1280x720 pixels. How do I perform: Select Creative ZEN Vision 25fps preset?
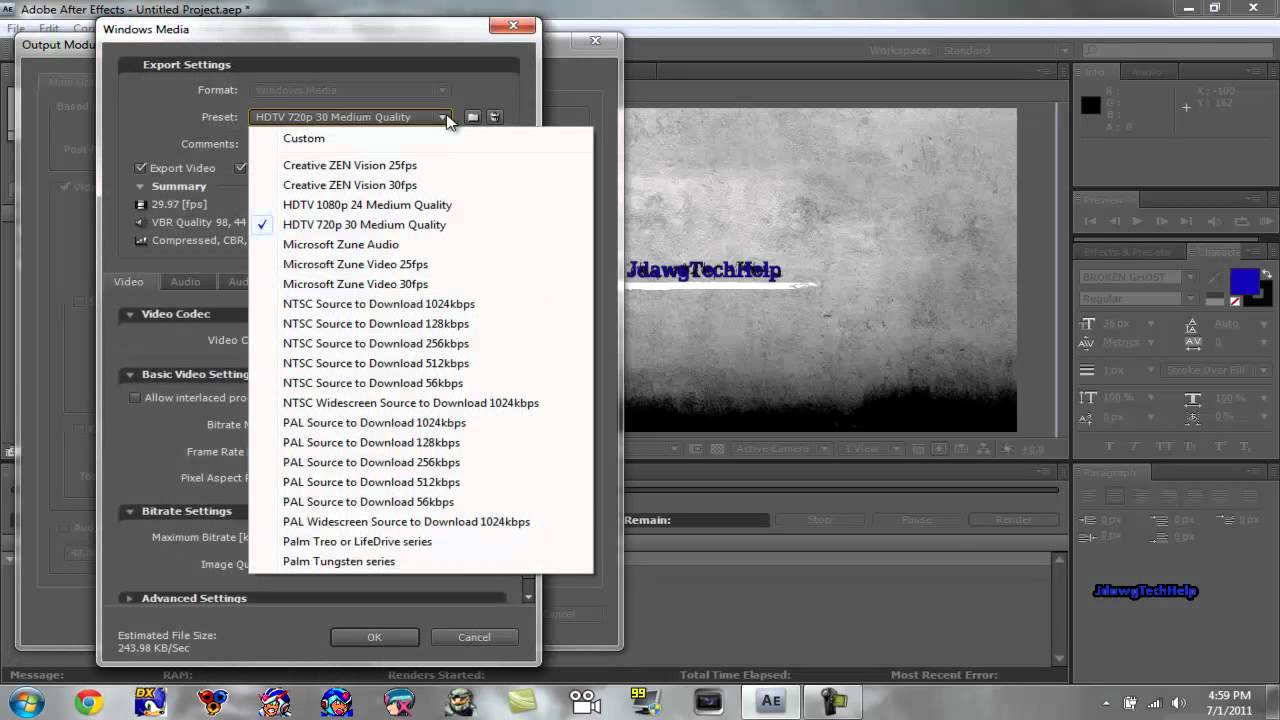(x=420, y=165)
